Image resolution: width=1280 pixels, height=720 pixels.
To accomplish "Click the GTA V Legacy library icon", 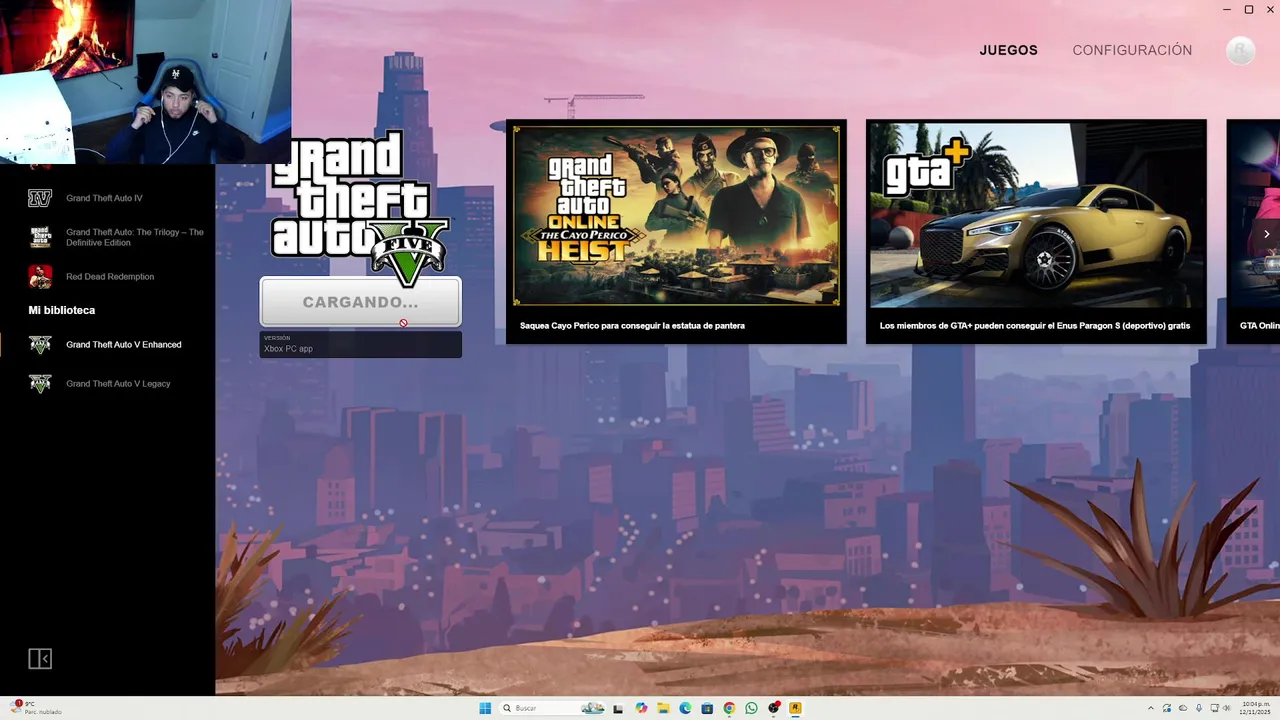I will click(40, 384).
